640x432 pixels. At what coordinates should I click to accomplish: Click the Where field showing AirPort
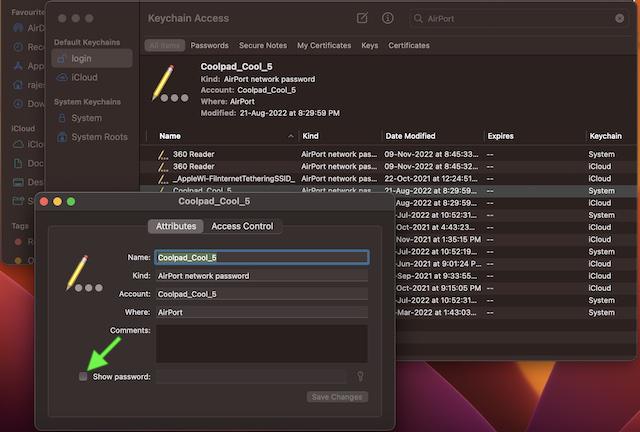pyautogui.click(x=262, y=312)
